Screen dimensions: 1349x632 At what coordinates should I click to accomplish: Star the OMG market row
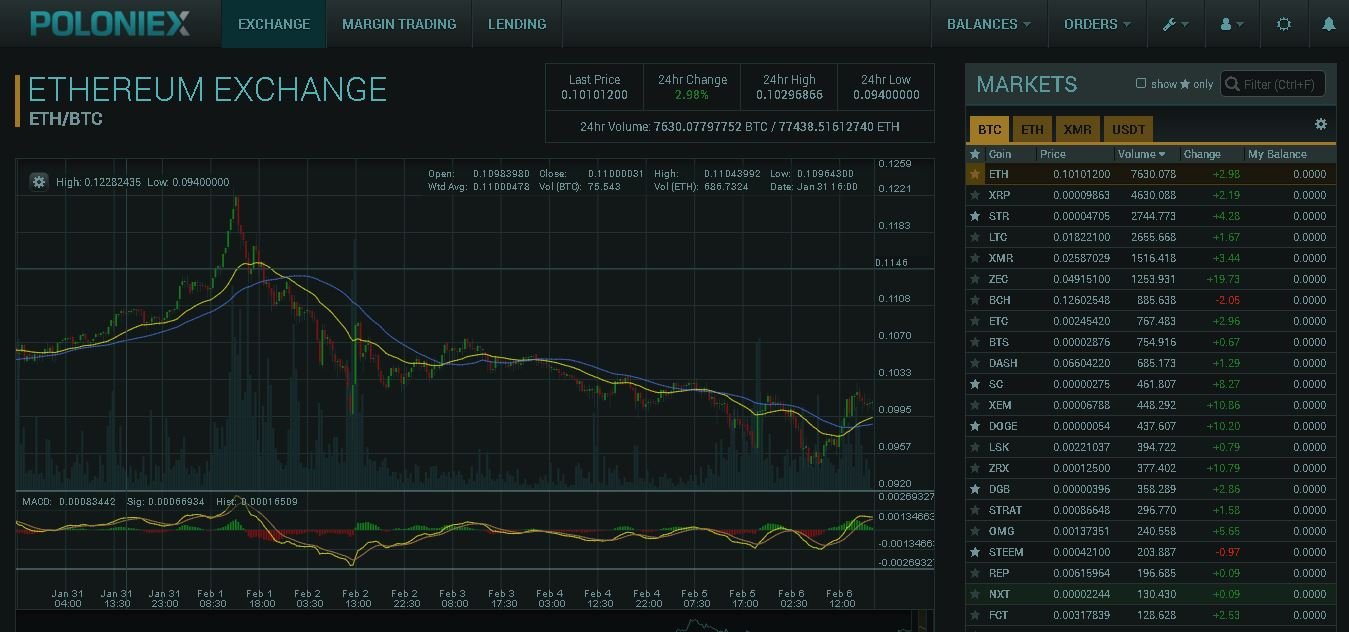pos(974,531)
